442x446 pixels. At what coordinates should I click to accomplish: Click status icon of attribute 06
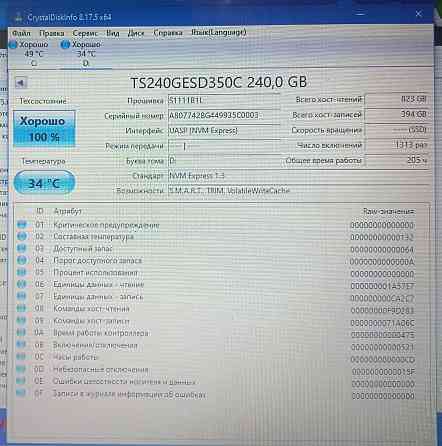(22, 284)
